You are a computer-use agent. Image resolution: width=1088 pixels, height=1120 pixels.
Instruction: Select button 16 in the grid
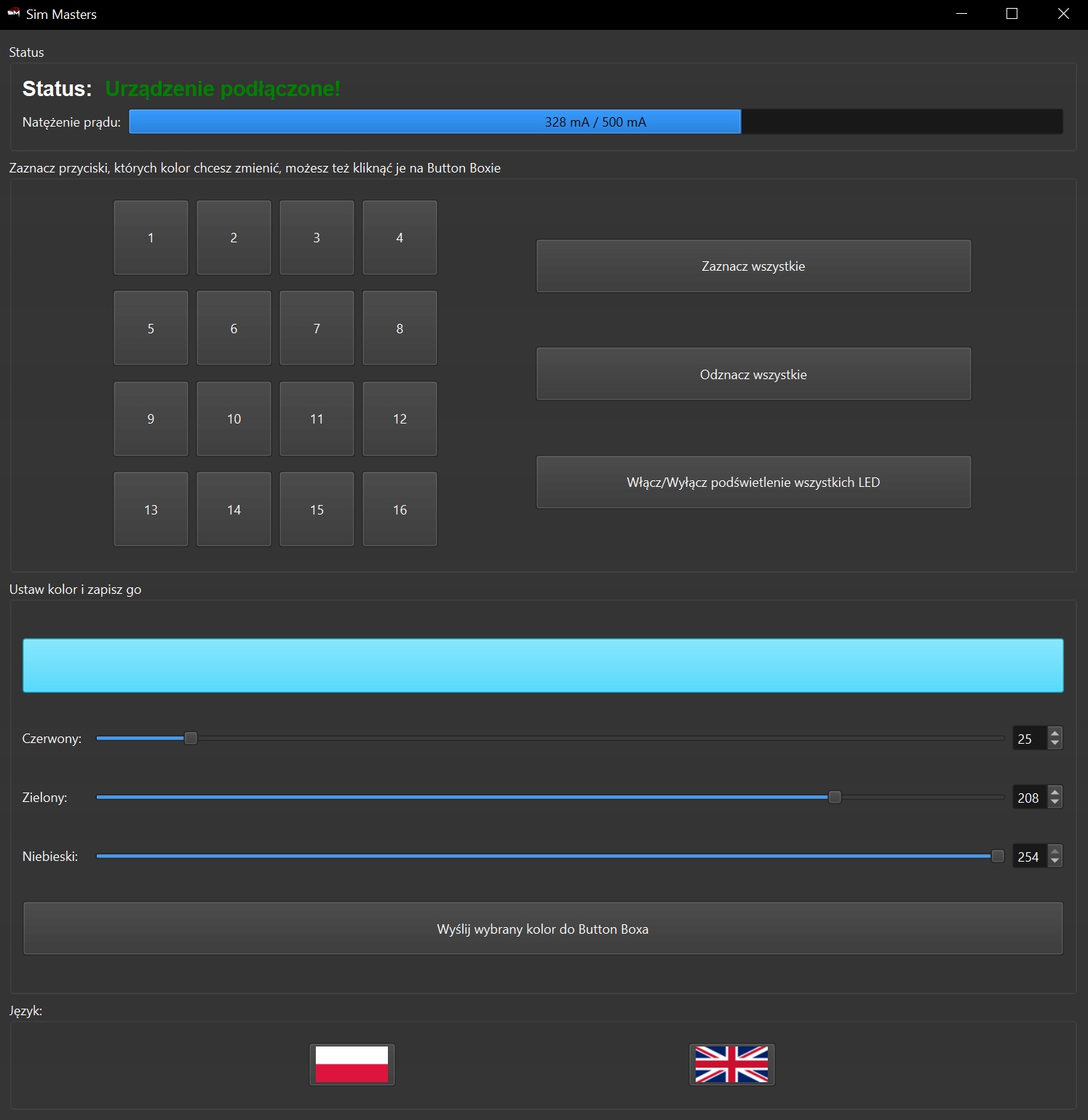tap(400, 509)
